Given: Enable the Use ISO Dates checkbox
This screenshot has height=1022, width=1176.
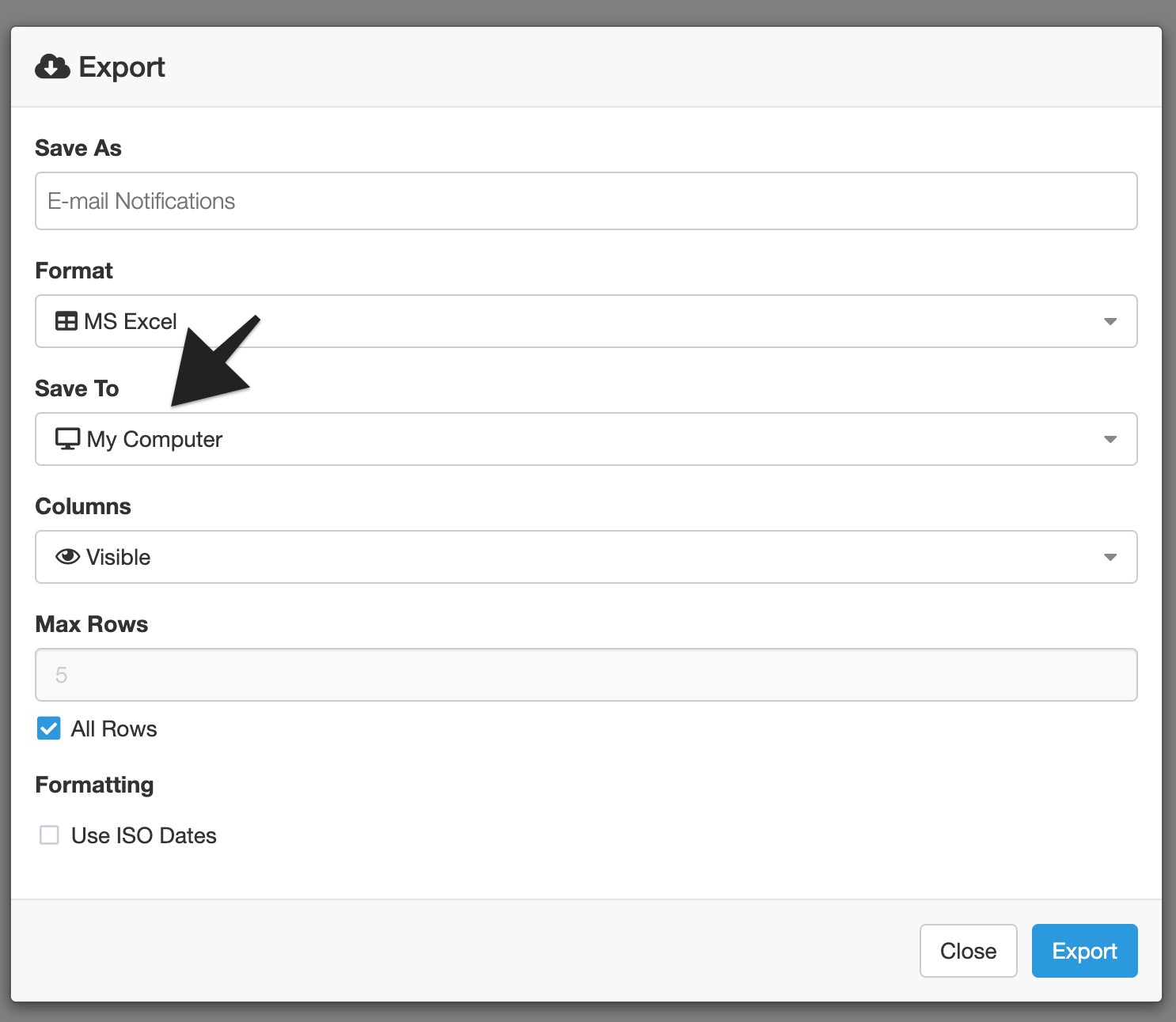Looking at the screenshot, I should (x=49, y=835).
